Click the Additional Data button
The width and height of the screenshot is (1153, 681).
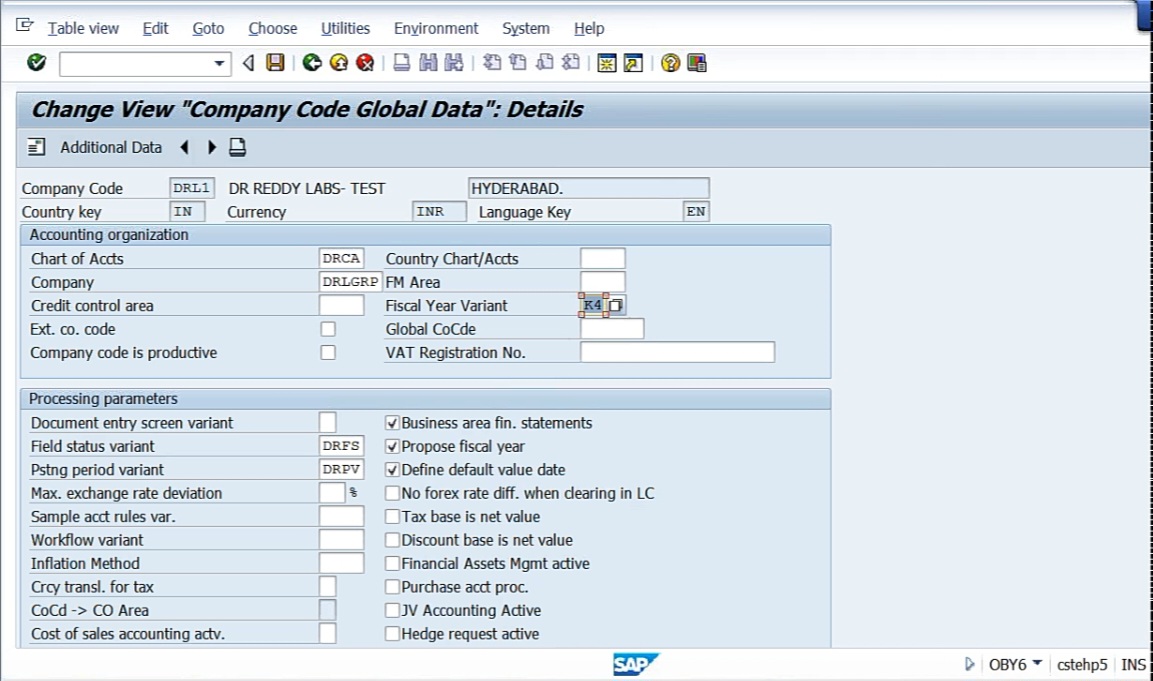[111, 147]
